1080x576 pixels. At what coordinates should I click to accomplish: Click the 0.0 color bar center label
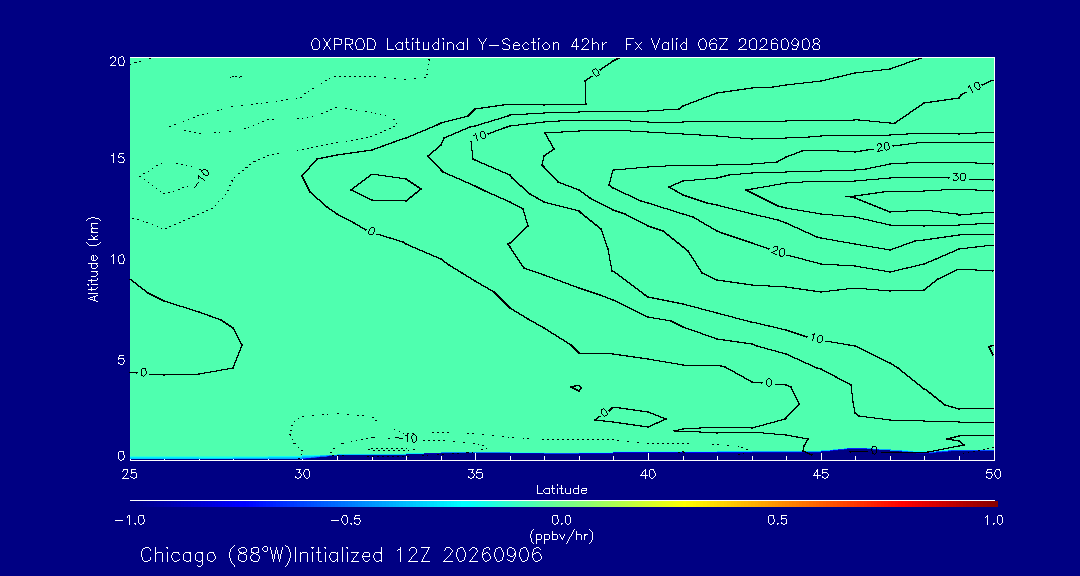562,520
